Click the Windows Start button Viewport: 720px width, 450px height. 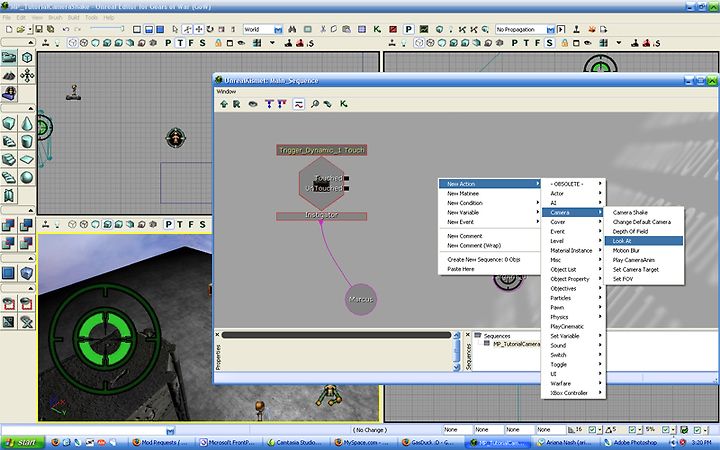(22, 443)
